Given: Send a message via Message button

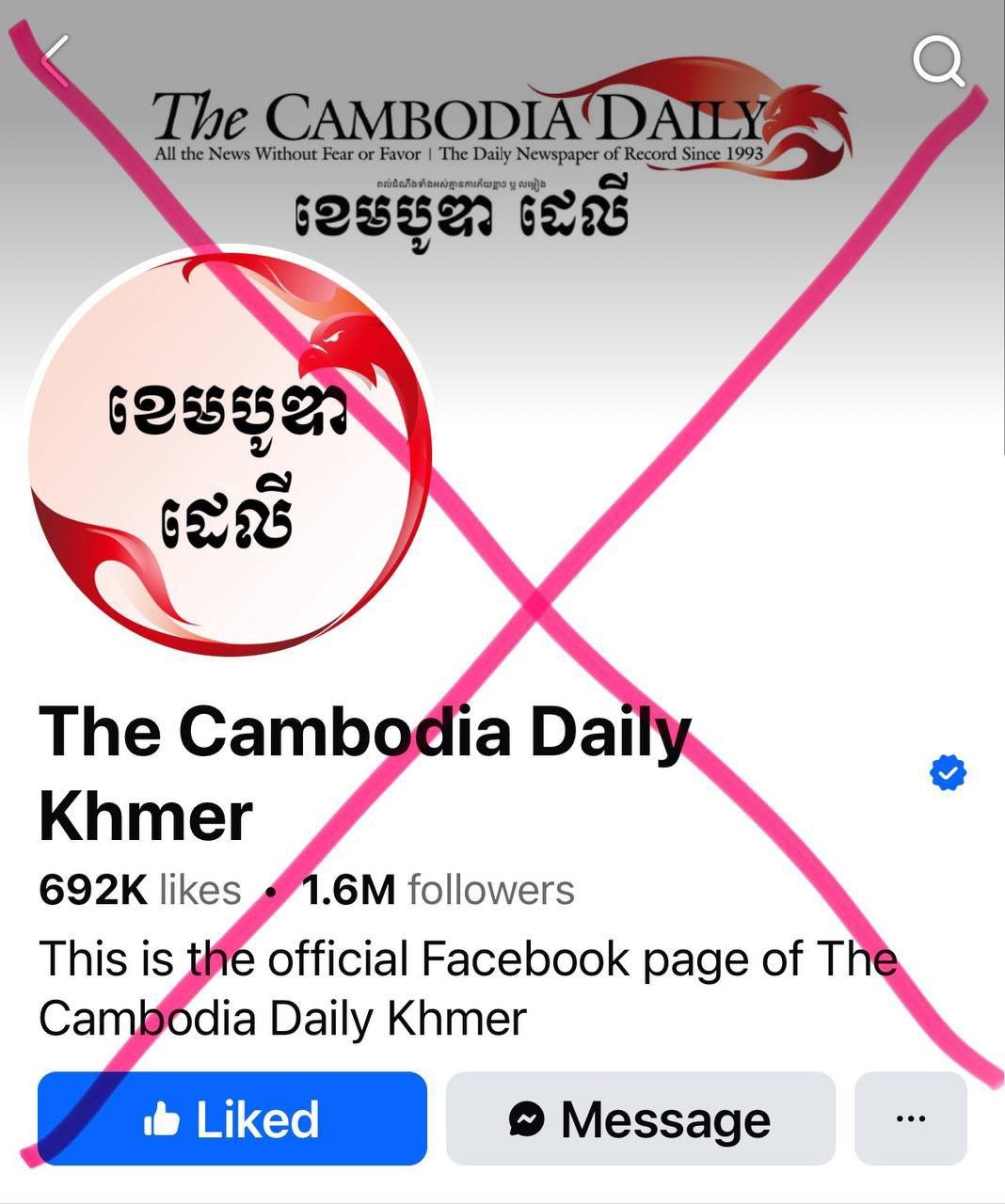Looking at the screenshot, I should [x=641, y=1118].
